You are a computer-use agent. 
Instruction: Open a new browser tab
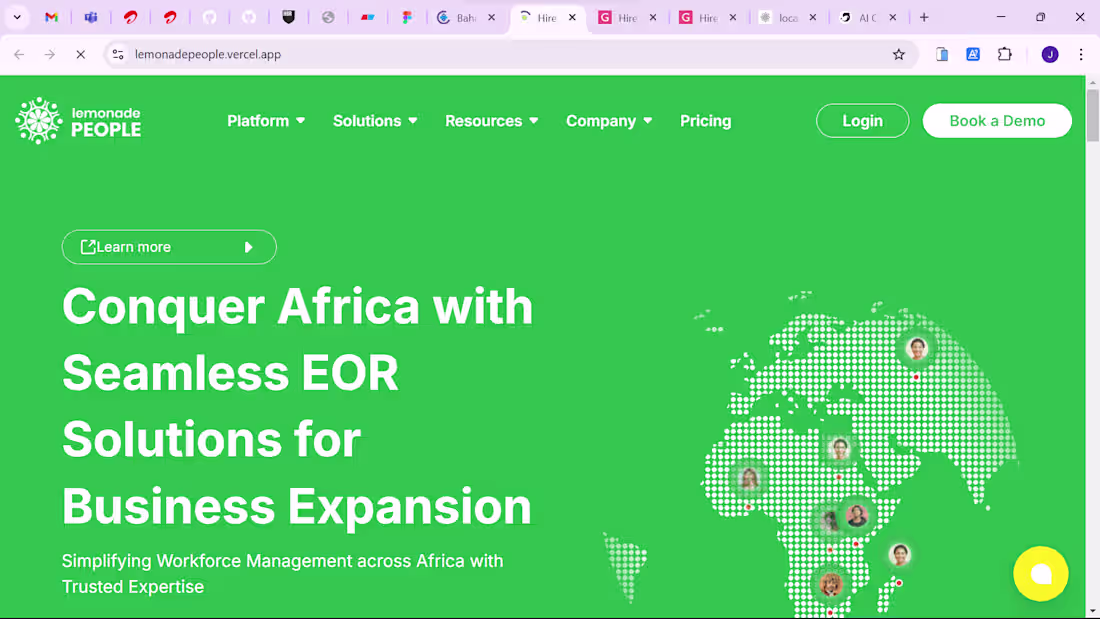(924, 18)
